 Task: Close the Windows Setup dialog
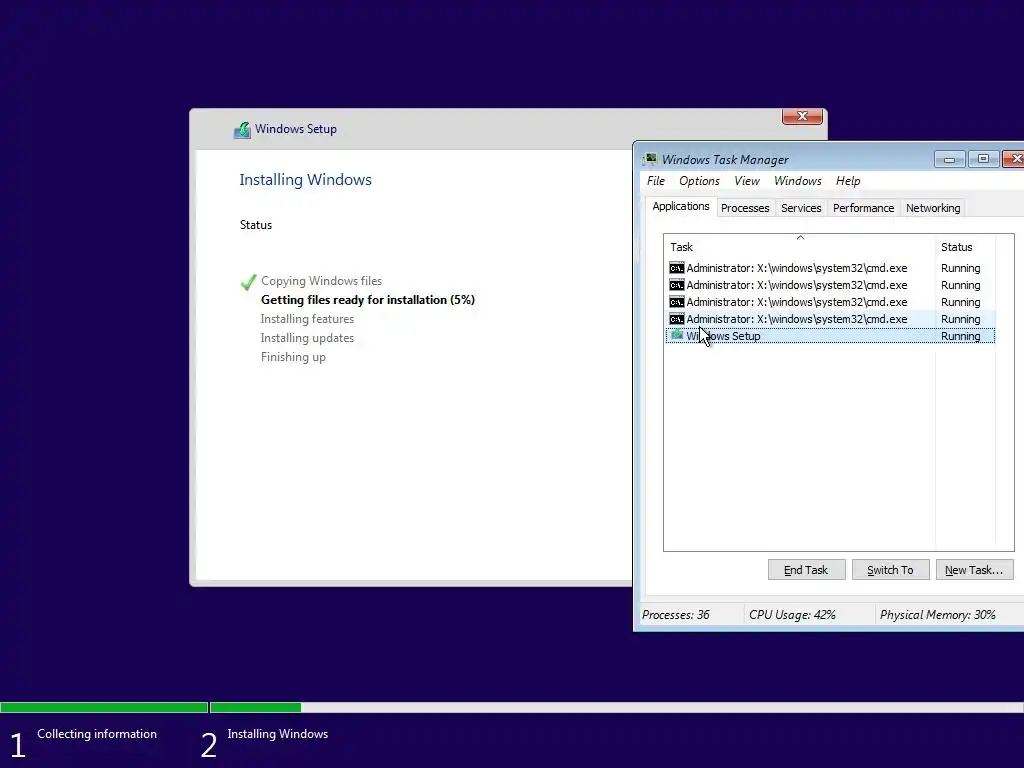[802, 116]
